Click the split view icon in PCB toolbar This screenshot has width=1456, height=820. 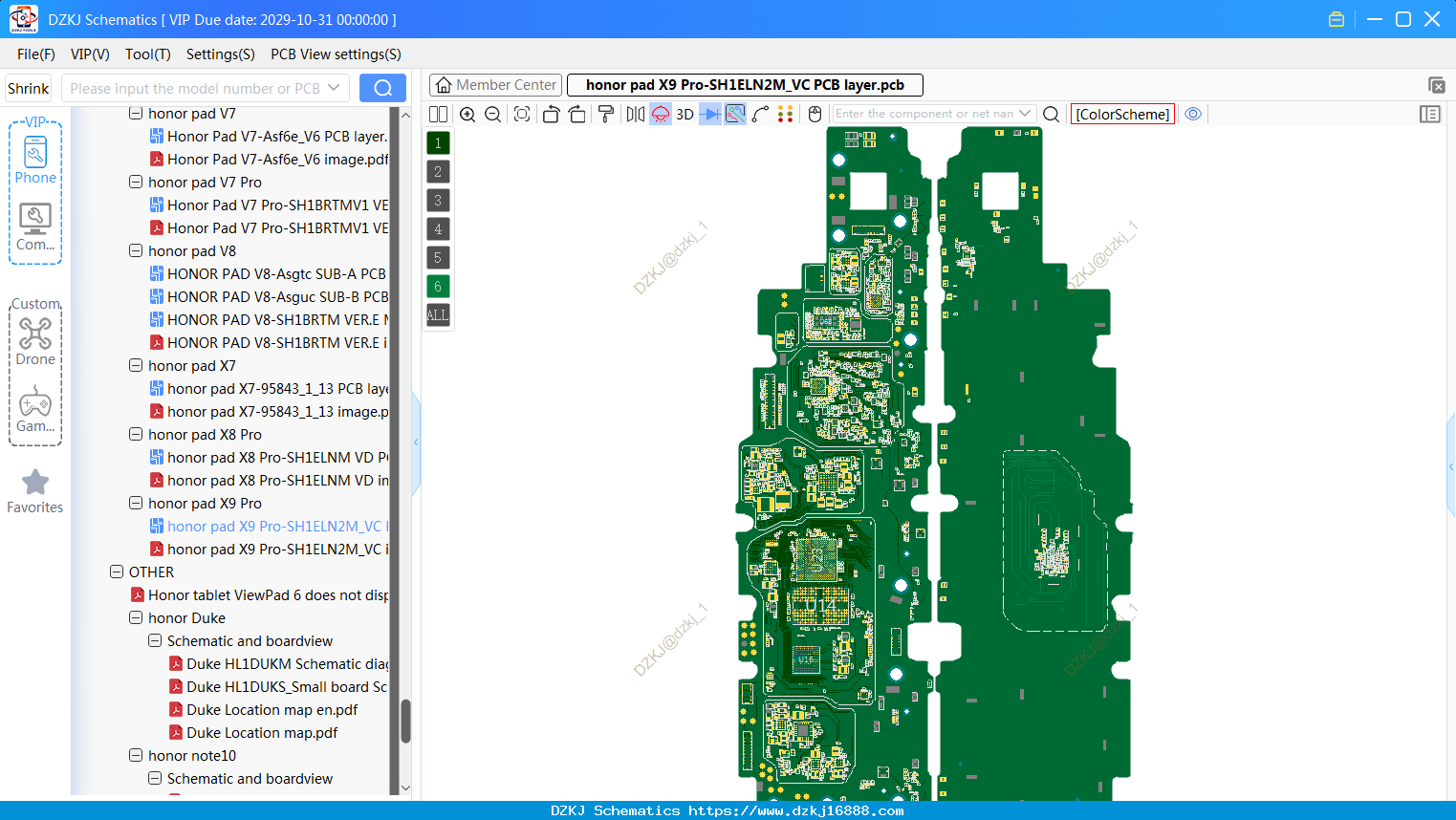[438, 114]
